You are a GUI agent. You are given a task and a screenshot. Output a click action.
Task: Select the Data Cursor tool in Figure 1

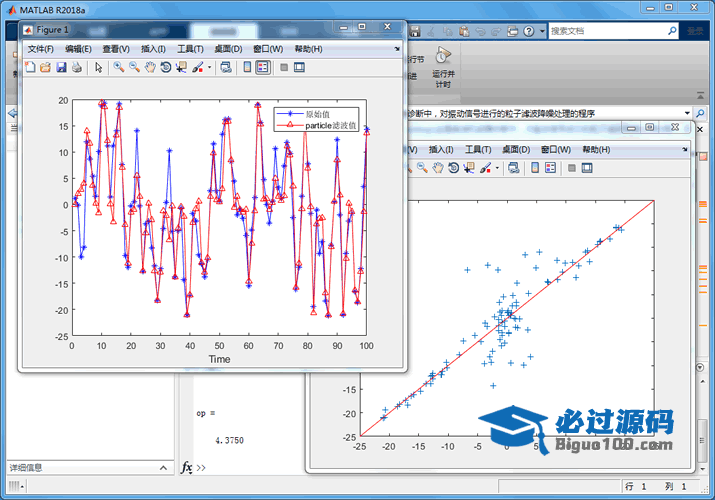[181, 68]
